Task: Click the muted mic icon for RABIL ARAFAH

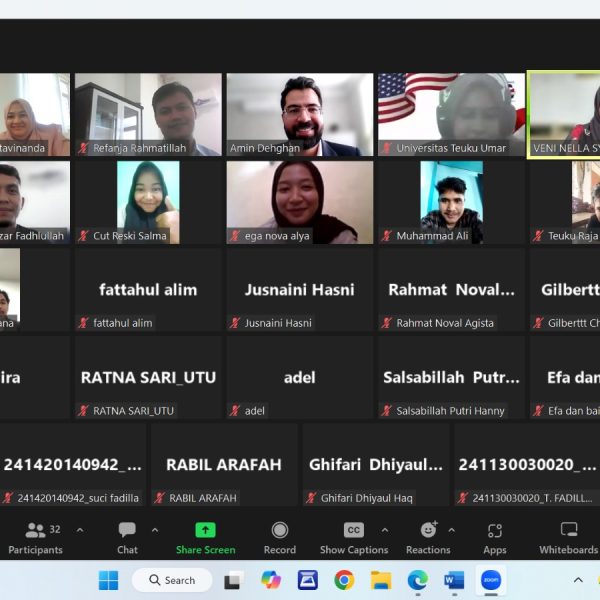Action: coord(160,498)
